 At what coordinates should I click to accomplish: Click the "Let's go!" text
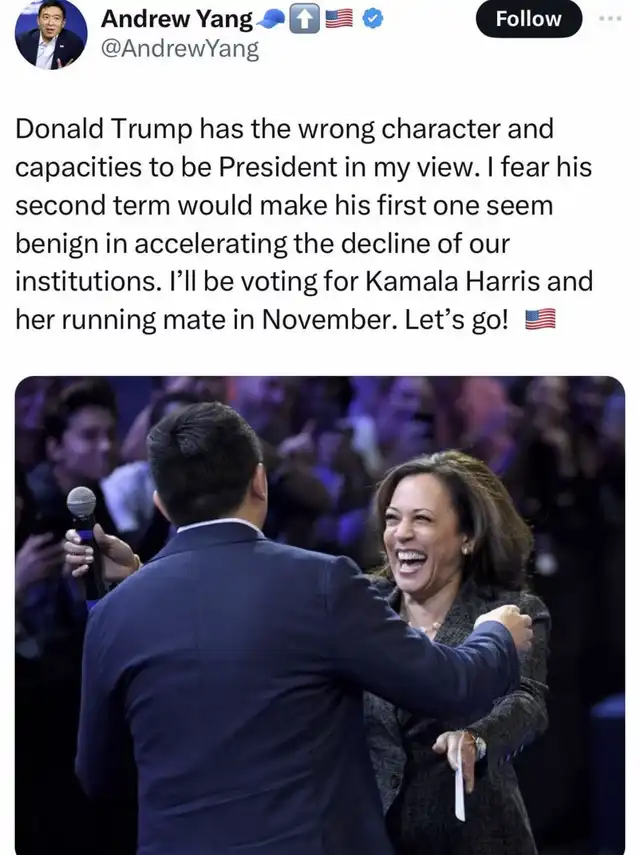pyautogui.click(x=456, y=320)
